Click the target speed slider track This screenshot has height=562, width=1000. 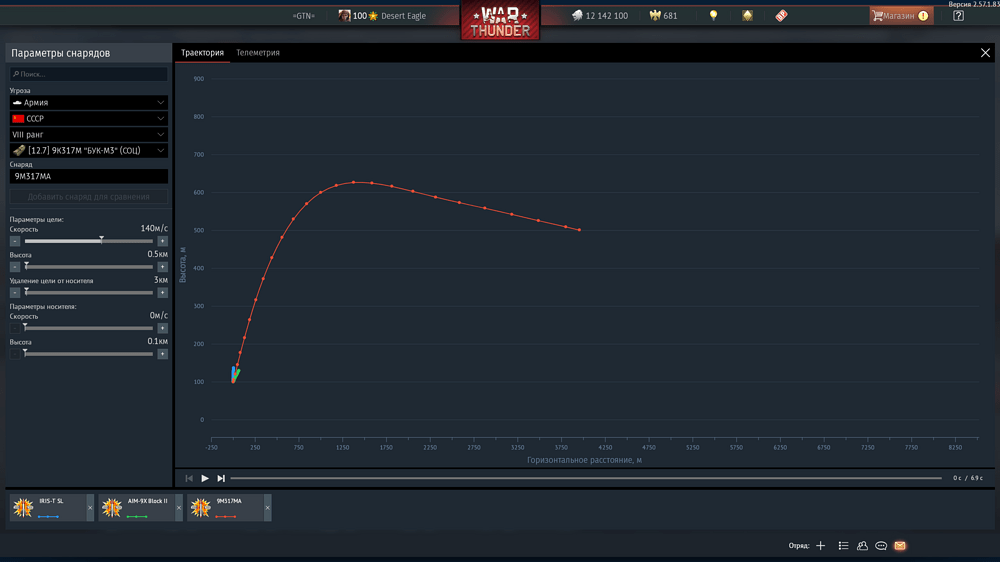point(89,241)
